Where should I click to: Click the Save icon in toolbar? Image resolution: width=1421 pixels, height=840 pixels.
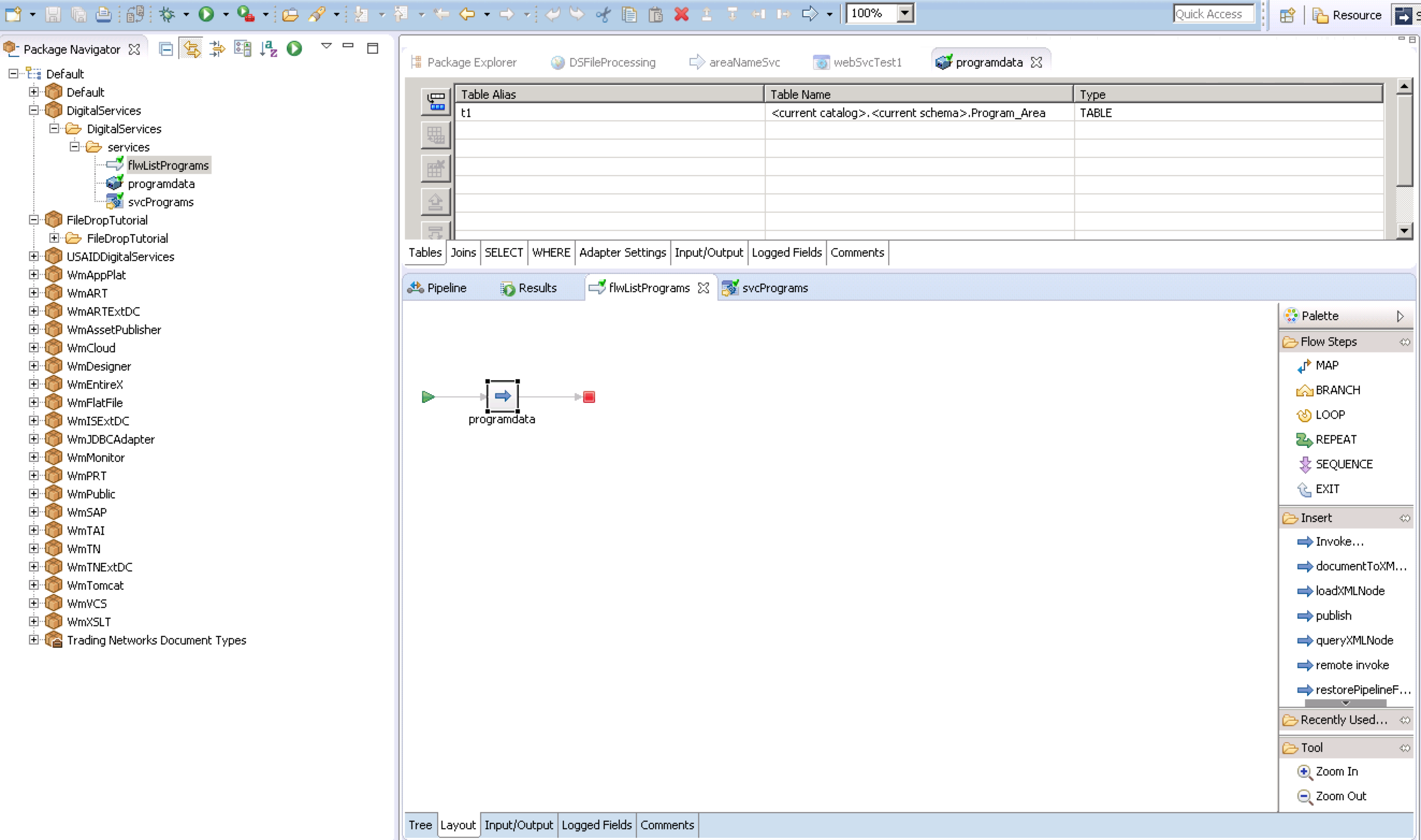53,13
